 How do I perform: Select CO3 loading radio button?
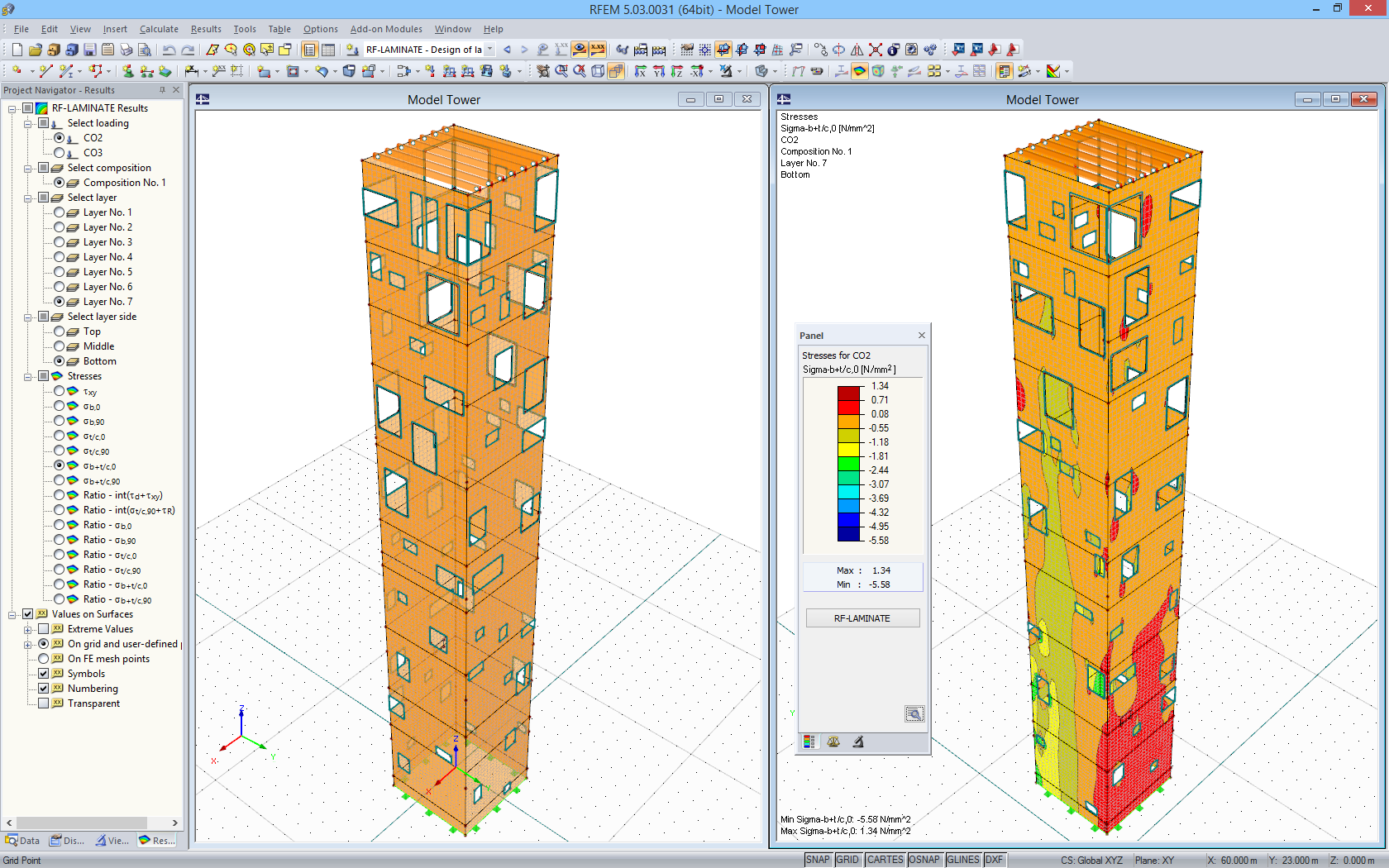pos(60,153)
